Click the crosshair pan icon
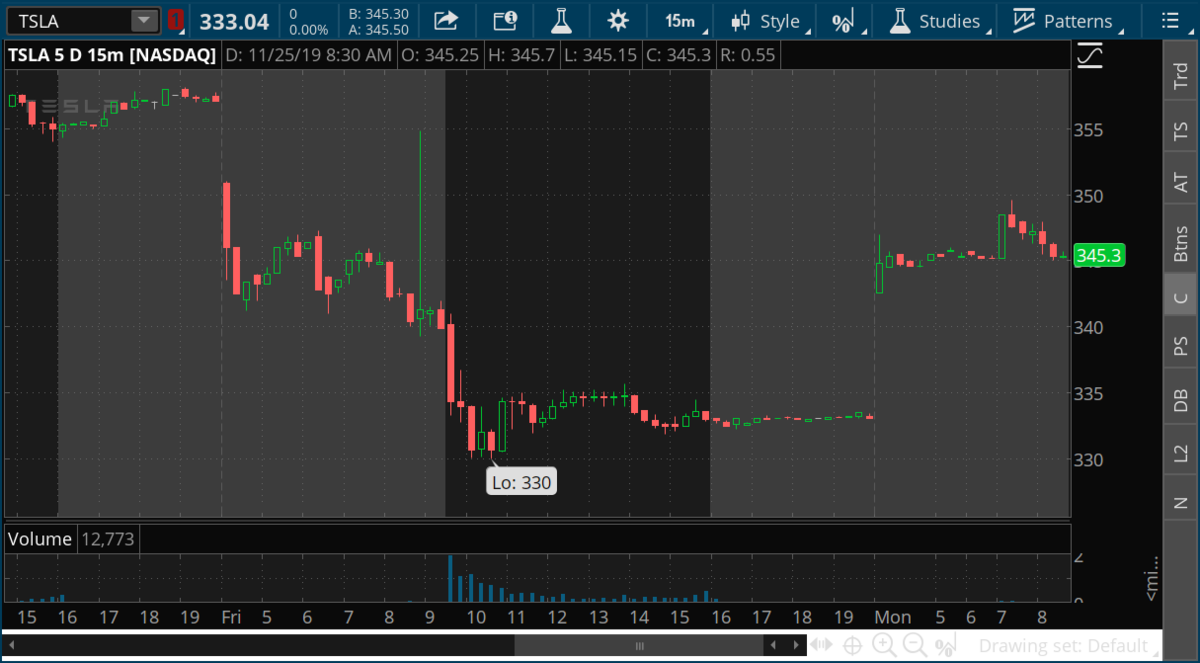This screenshot has height=663, width=1200. coord(852,645)
